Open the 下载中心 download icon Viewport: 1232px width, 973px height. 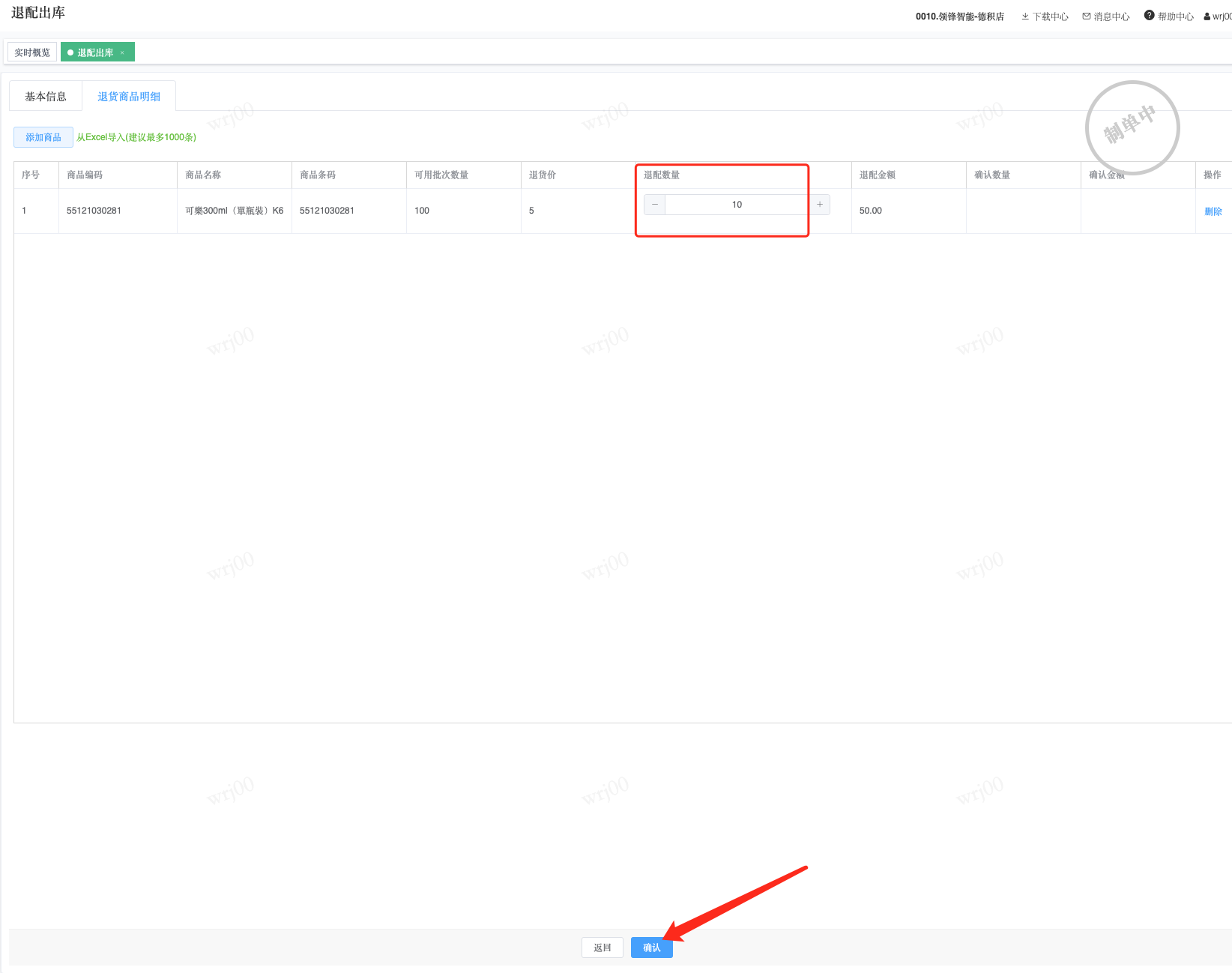coord(1025,16)
